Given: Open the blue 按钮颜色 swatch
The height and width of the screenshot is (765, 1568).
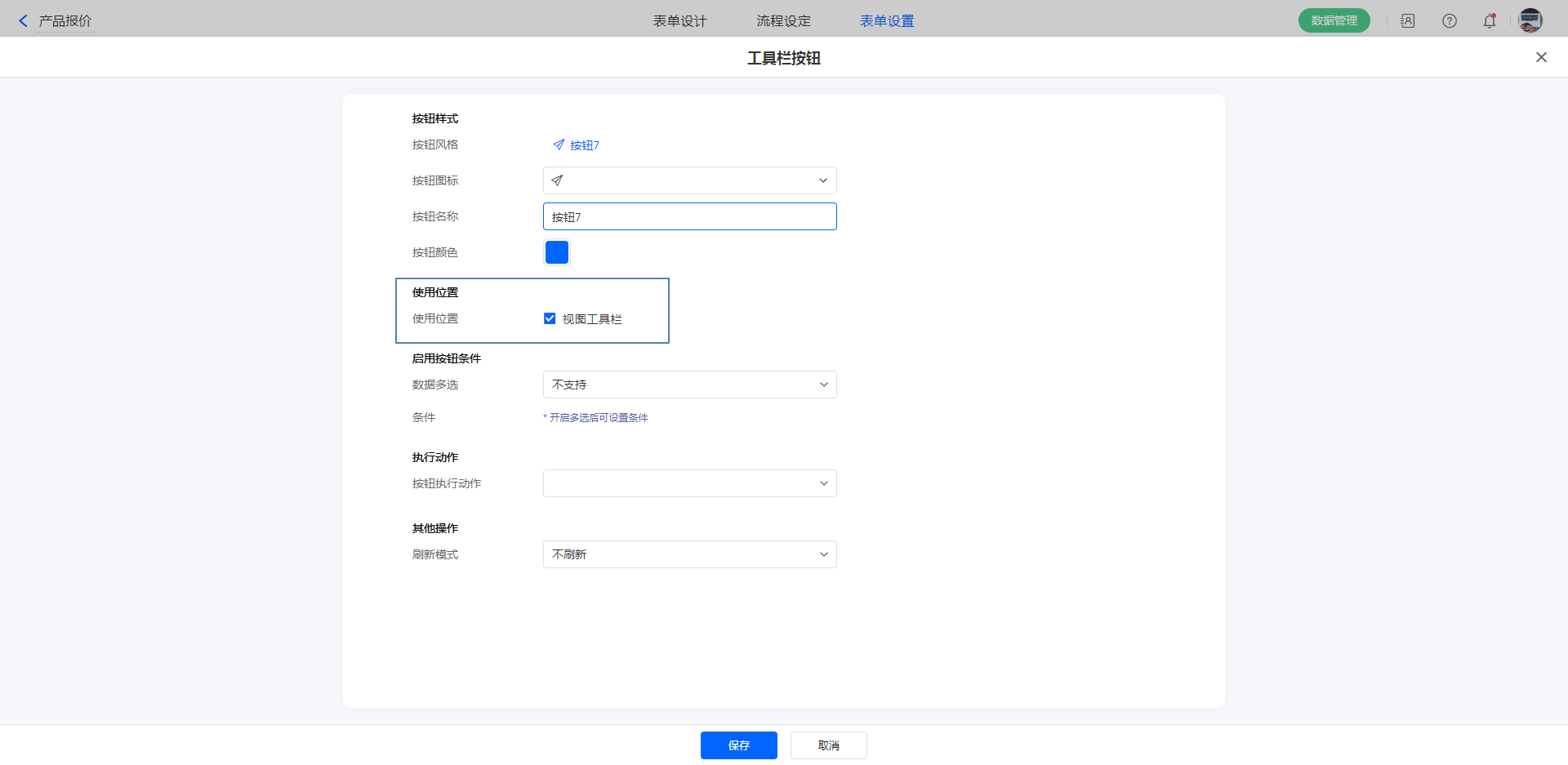Looking at the screenshot, I should click(557, 252).
